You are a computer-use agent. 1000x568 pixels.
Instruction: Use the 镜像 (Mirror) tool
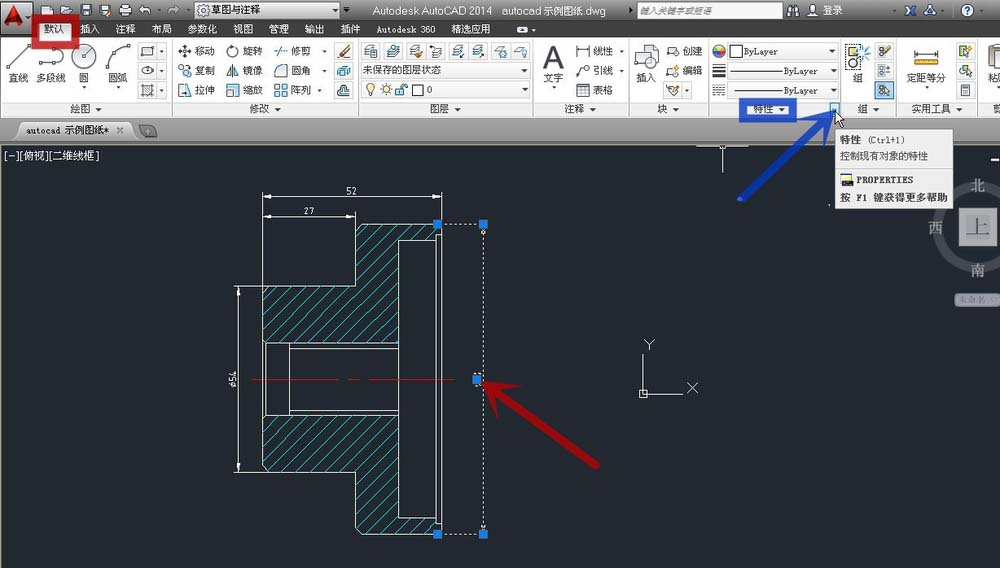click(x=245, y=70)
